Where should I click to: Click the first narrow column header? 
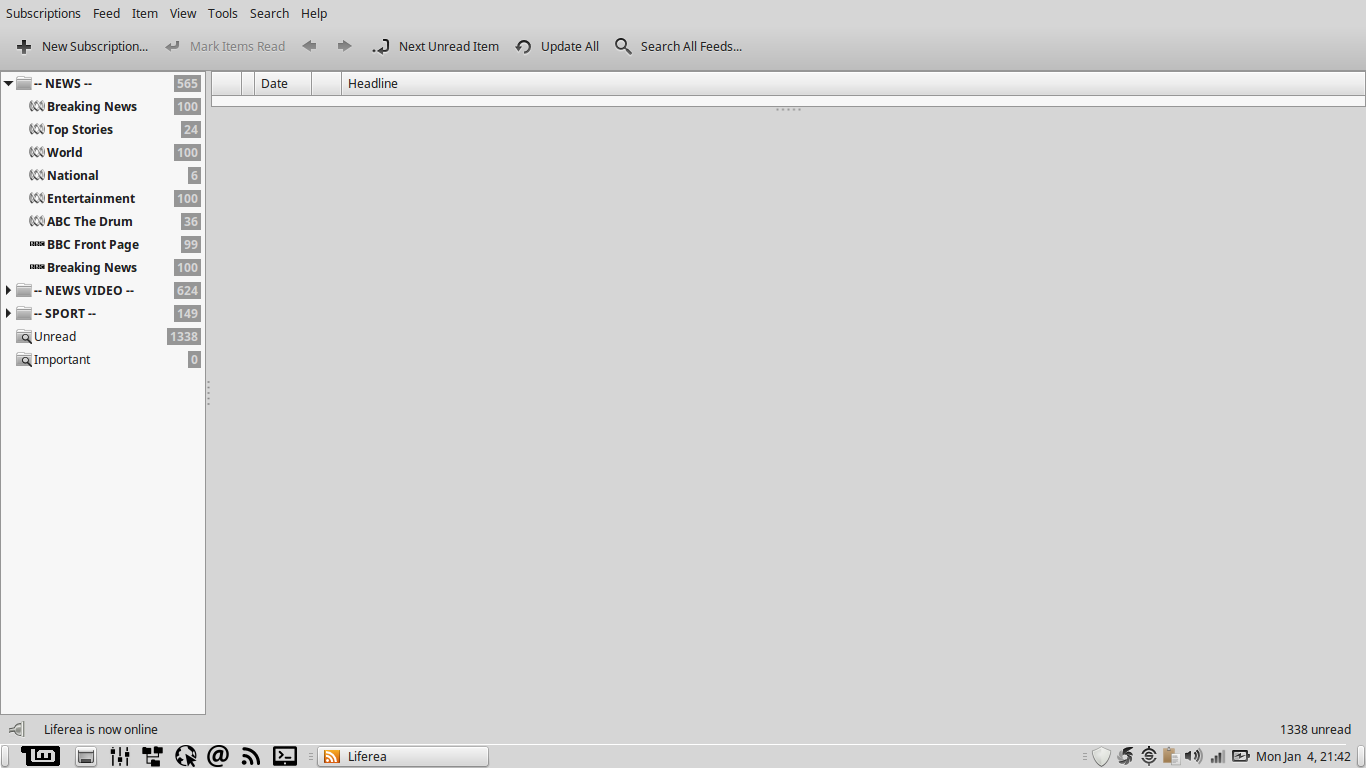point(227,83)
